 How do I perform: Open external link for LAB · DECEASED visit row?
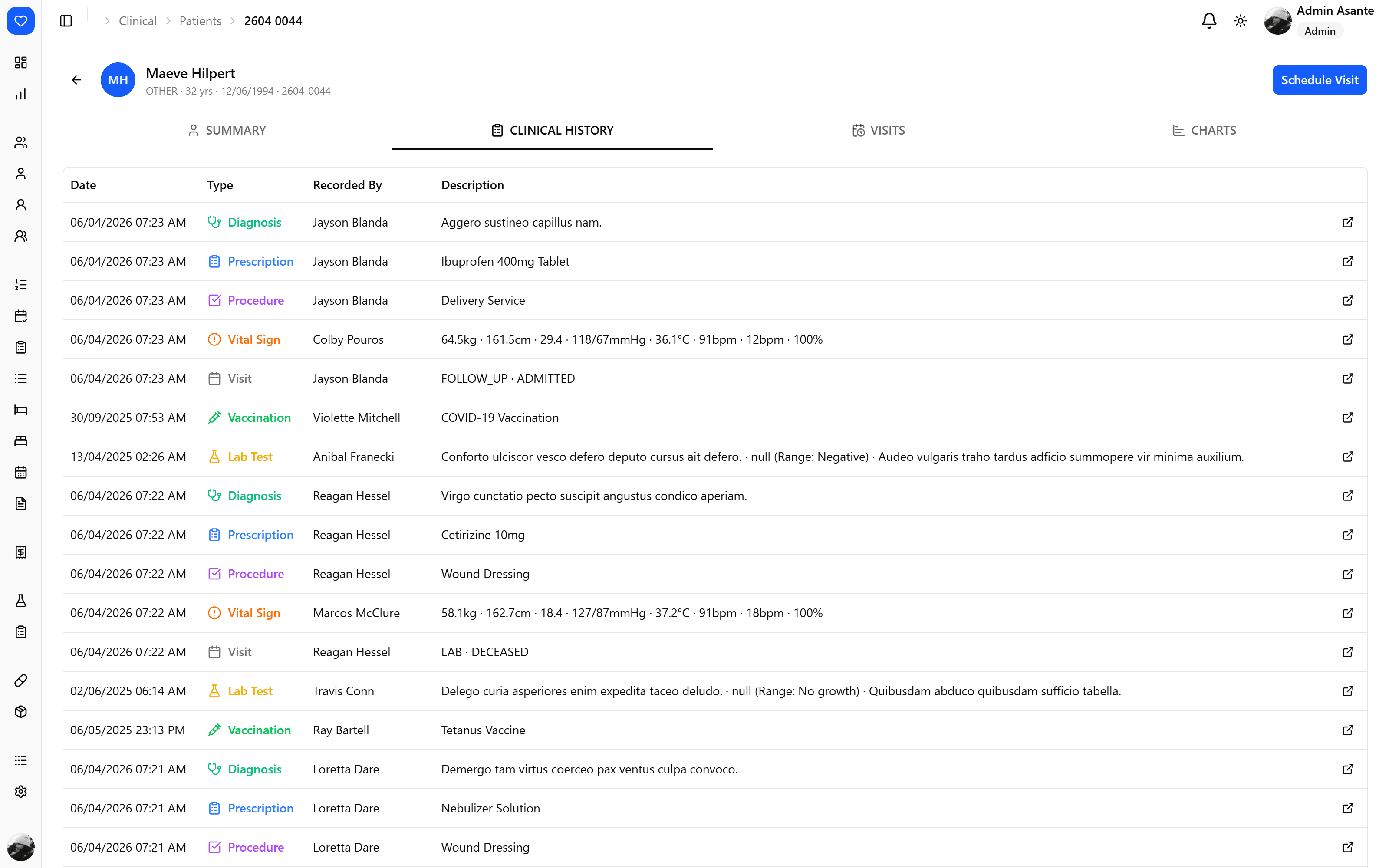pos(1348,651)
